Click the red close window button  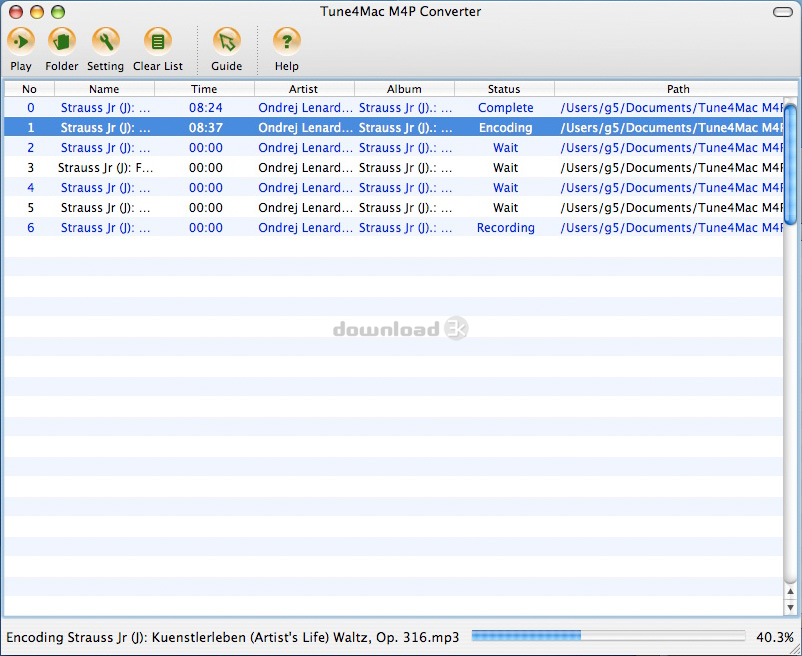(x=16, y=12)
